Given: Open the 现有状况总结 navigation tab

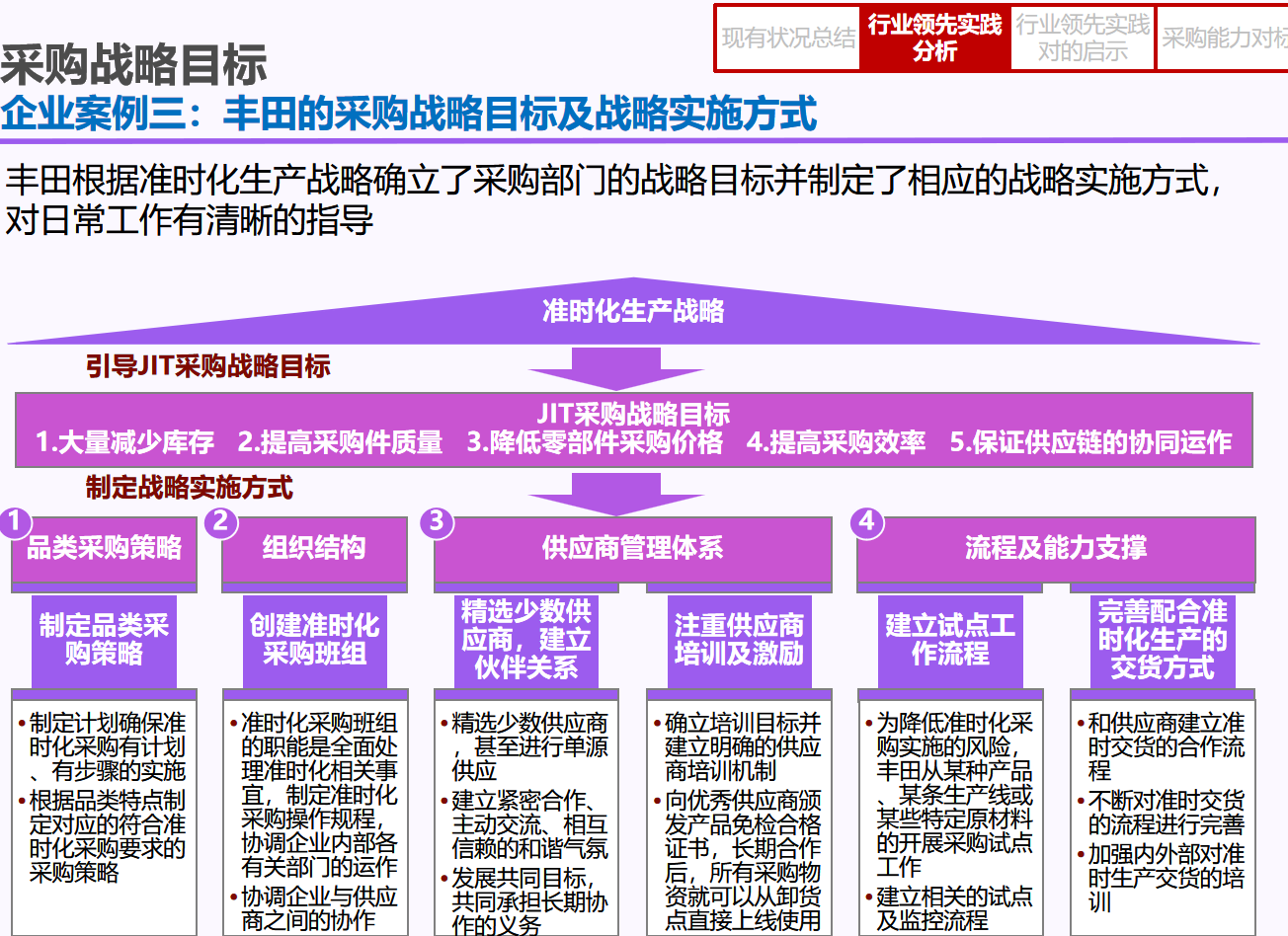Looking at the screenshot, I should [x=788, y=39].
